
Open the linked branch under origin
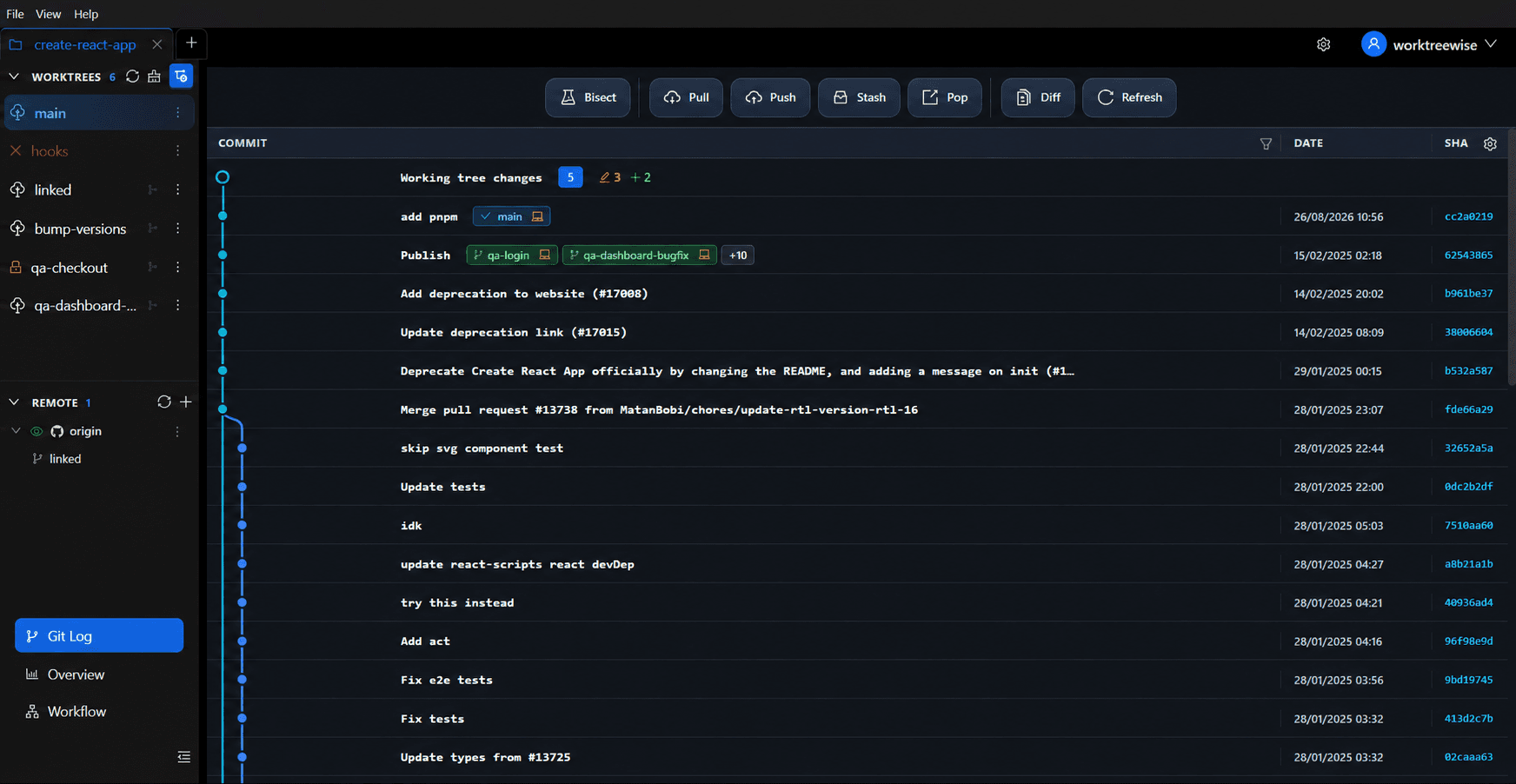[65, 459]
